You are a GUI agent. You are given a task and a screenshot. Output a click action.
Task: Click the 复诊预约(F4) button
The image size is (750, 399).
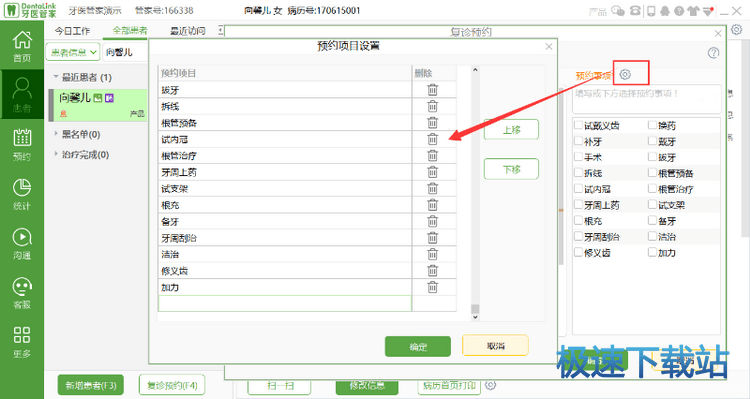(x=172, y=385)
